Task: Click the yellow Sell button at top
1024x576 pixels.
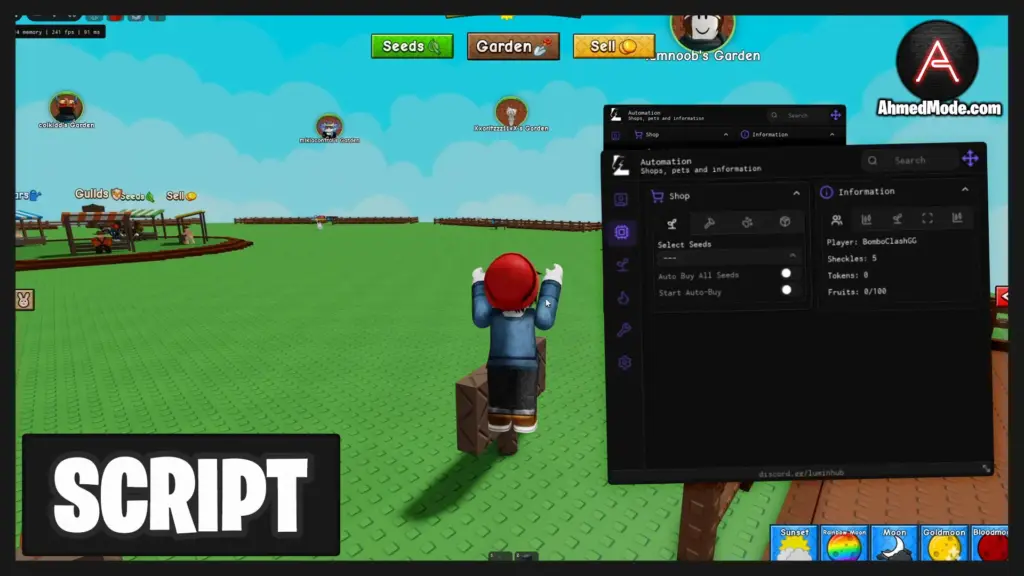Action: click(614, 46)
